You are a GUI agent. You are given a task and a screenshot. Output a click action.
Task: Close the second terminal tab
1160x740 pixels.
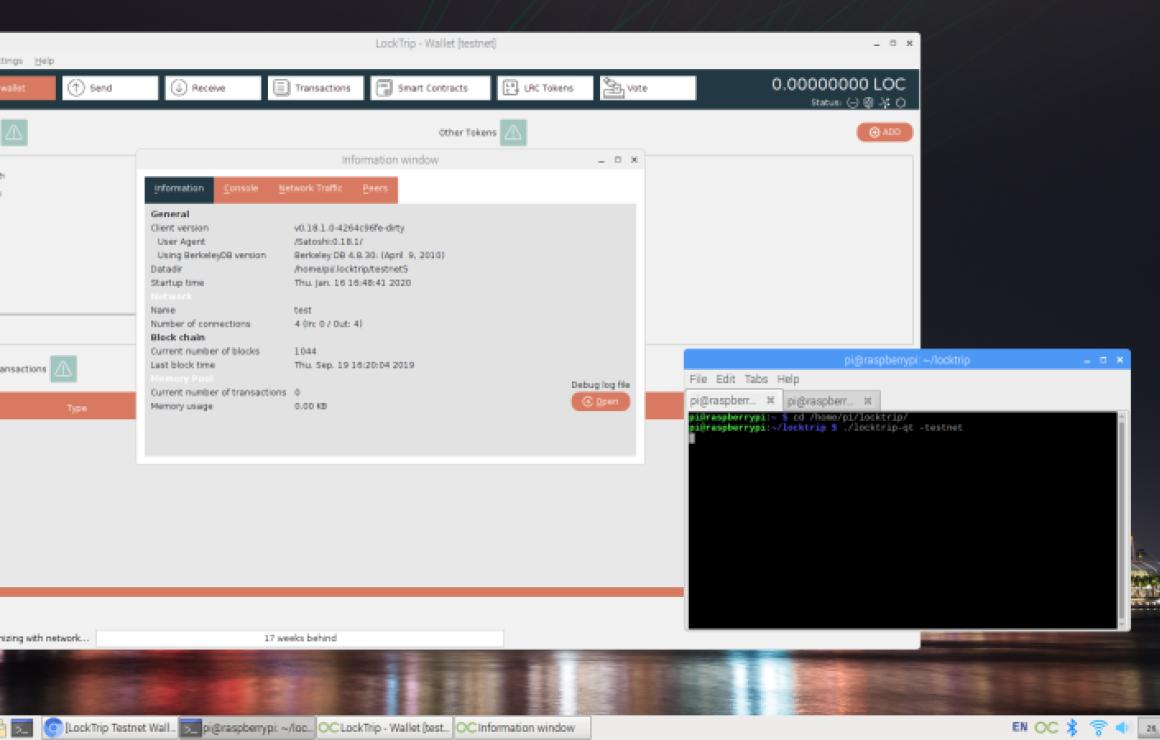coord(868,401)
